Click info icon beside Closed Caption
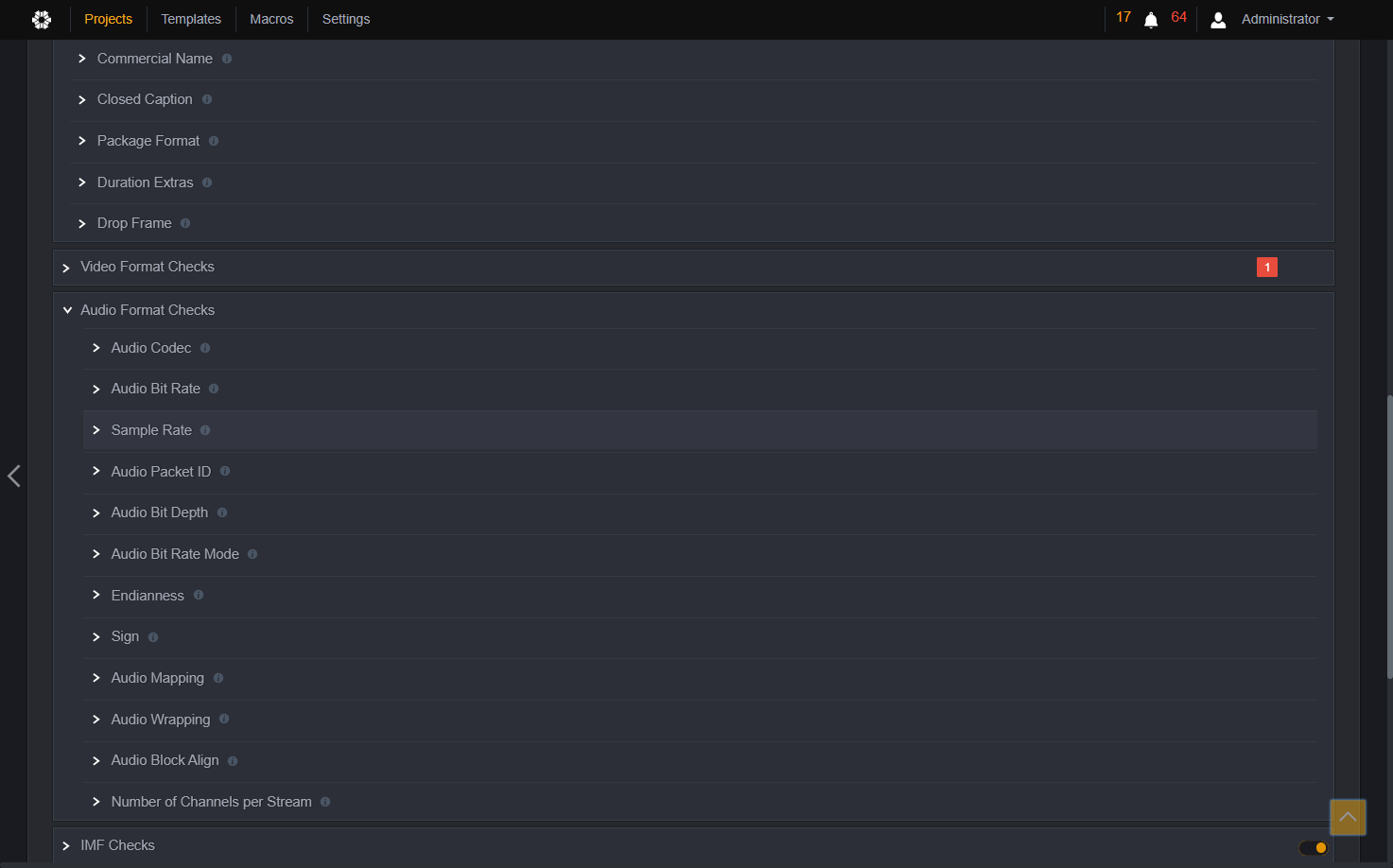 click(x=207, y=99)
